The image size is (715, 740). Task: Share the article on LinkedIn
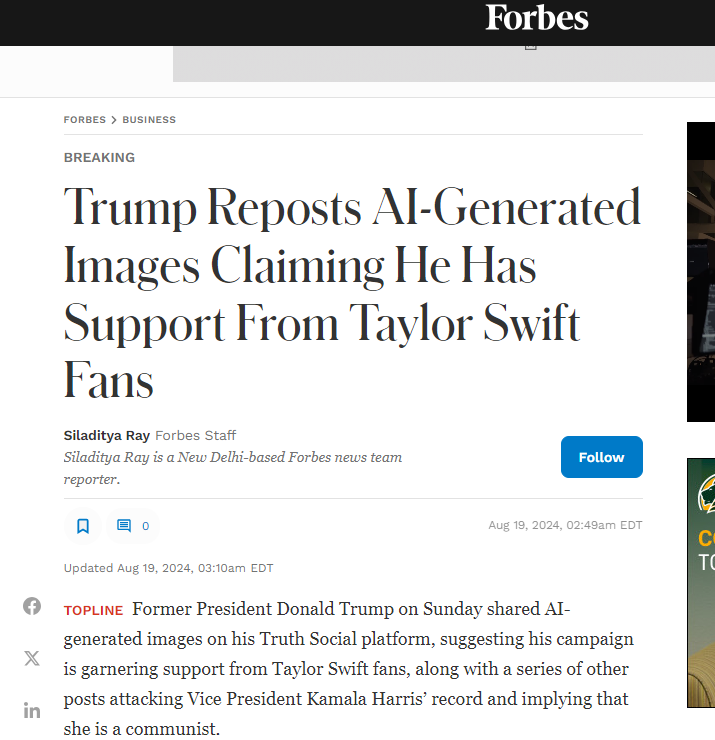point(32,710)
